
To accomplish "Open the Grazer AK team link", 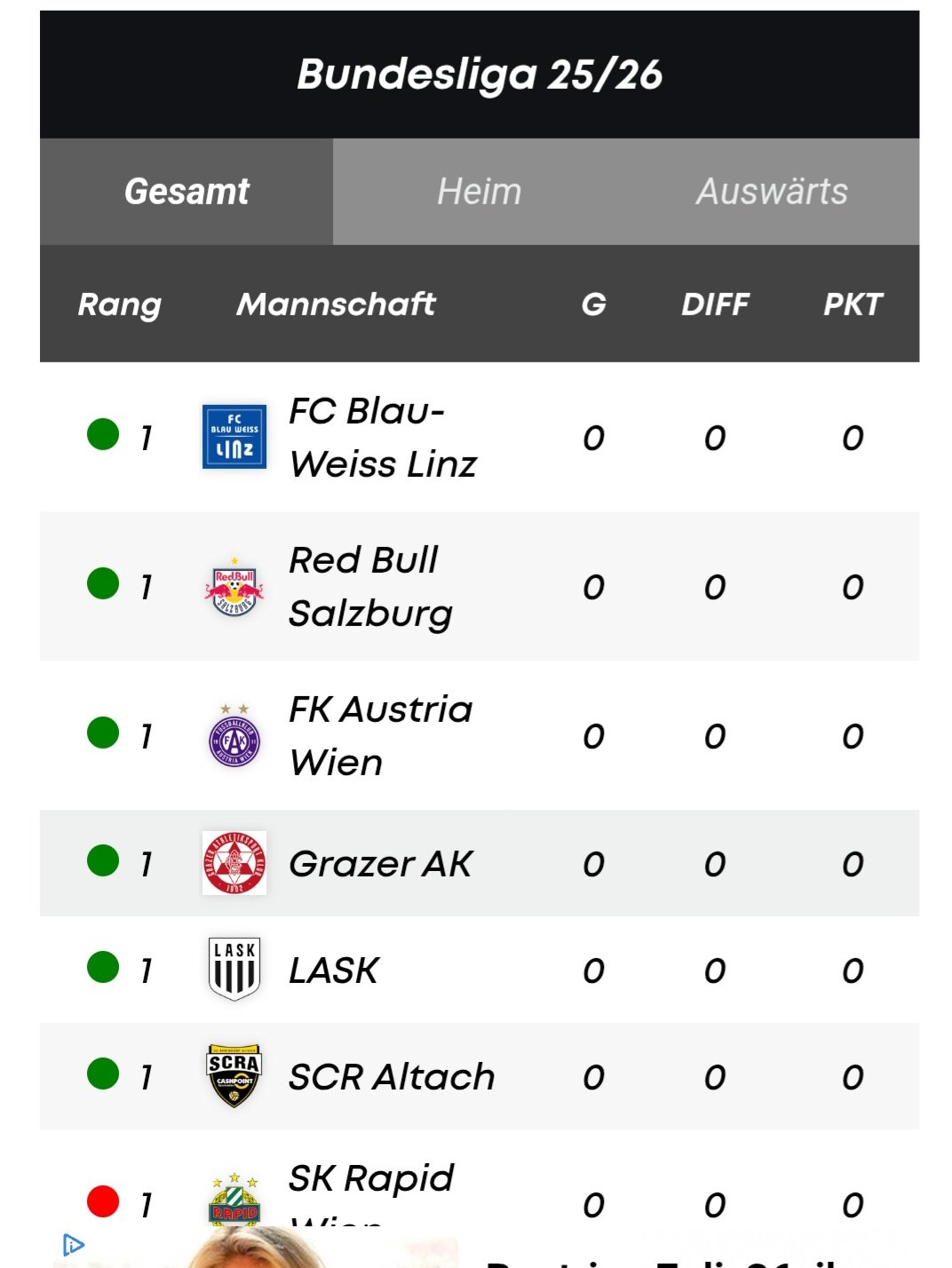I will pyautogui.click(x=381, y=864).
